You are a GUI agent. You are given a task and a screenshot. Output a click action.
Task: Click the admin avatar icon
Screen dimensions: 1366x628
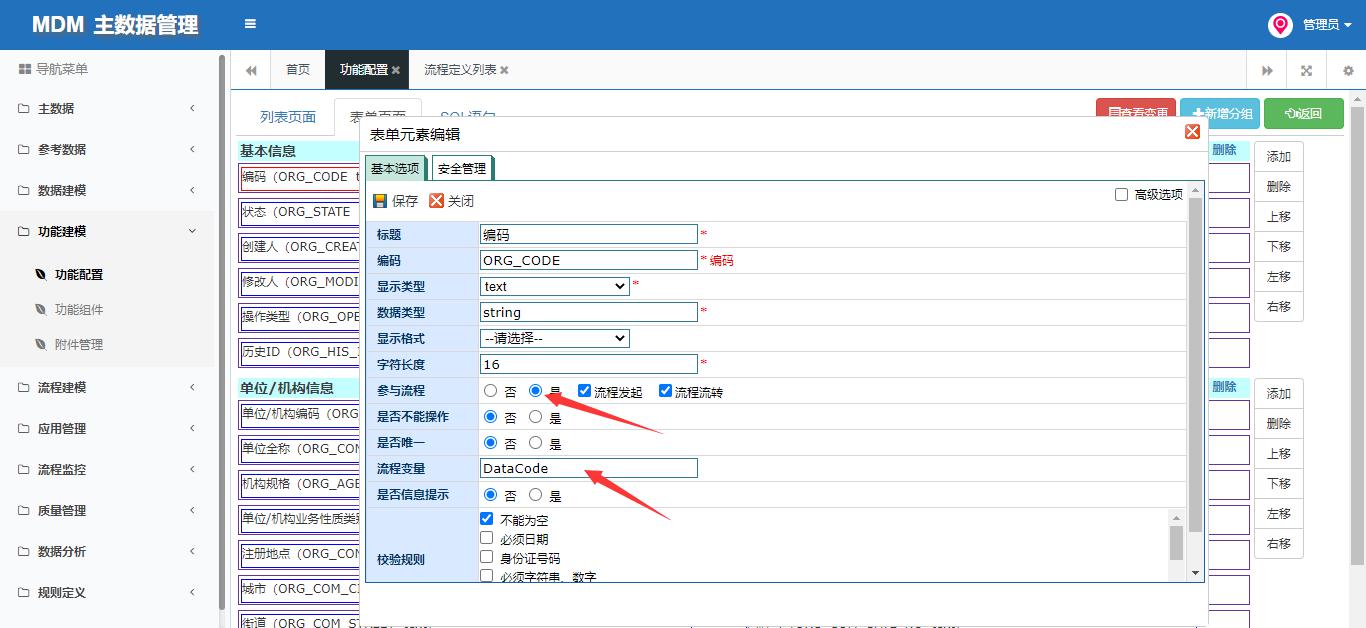click(1280, 25)
